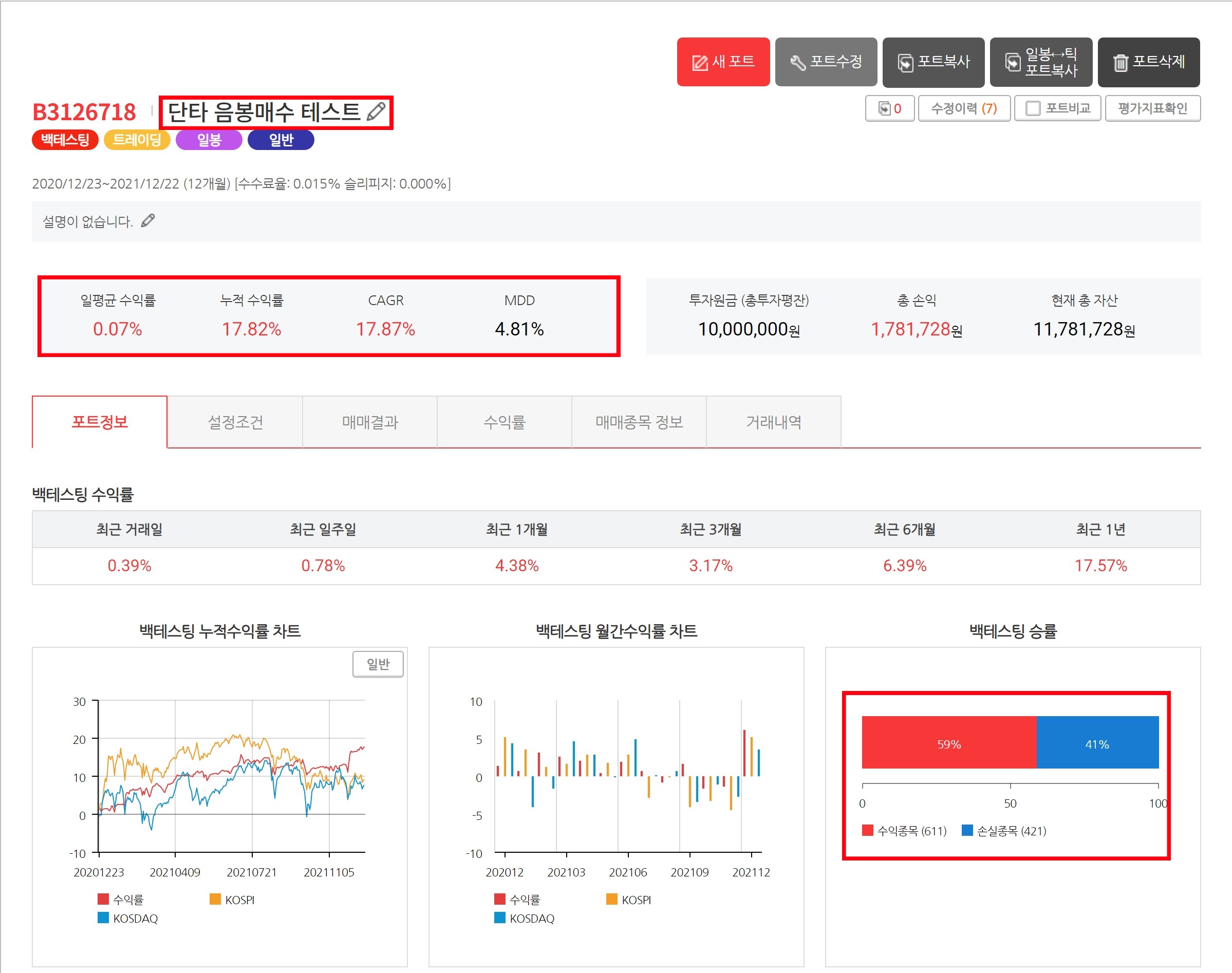1232x973 pixels.
Task: Click portfolio title 단타 음봉매수 테스트
Action: point(264,111)
